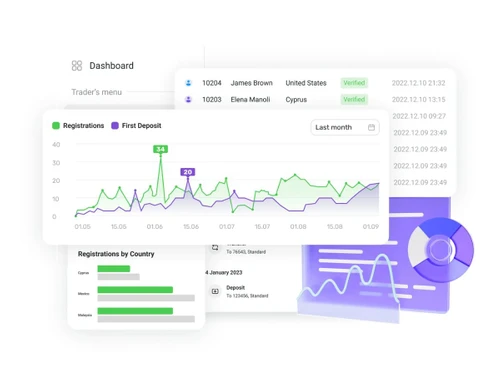The height and width of the screenshot is (375, 500).
Task: Click the Cyprus cell in Elena Manoli's row
Action: tap(296, 100)
